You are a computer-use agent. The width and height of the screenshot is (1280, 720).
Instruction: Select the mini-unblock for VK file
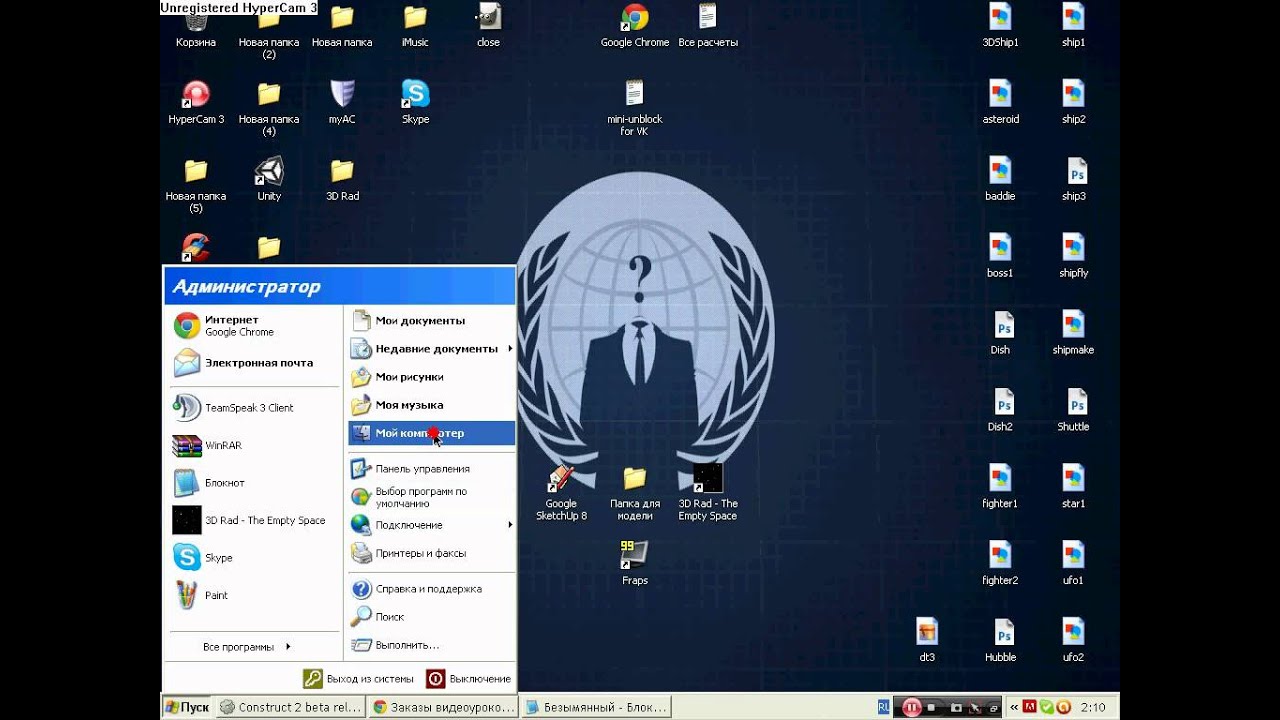635,108
